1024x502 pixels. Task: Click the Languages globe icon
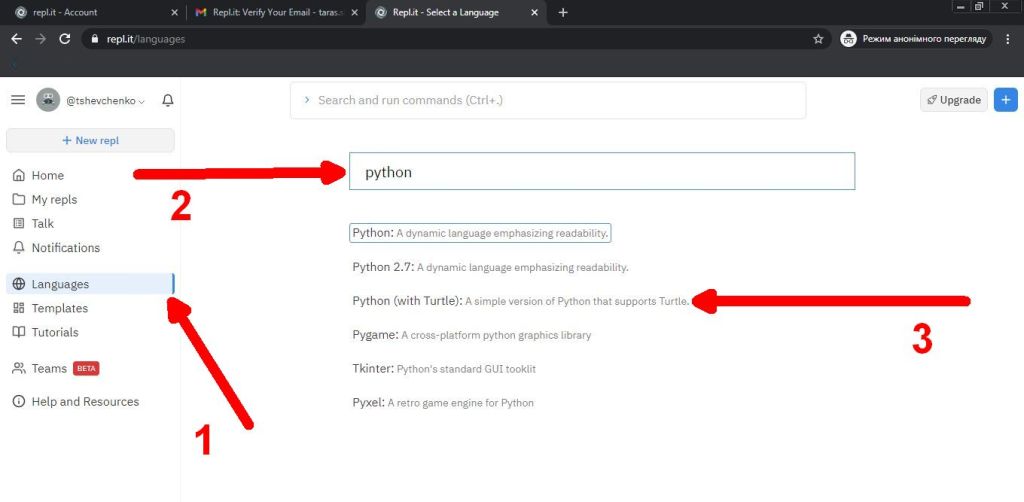[x=19, y=284]
